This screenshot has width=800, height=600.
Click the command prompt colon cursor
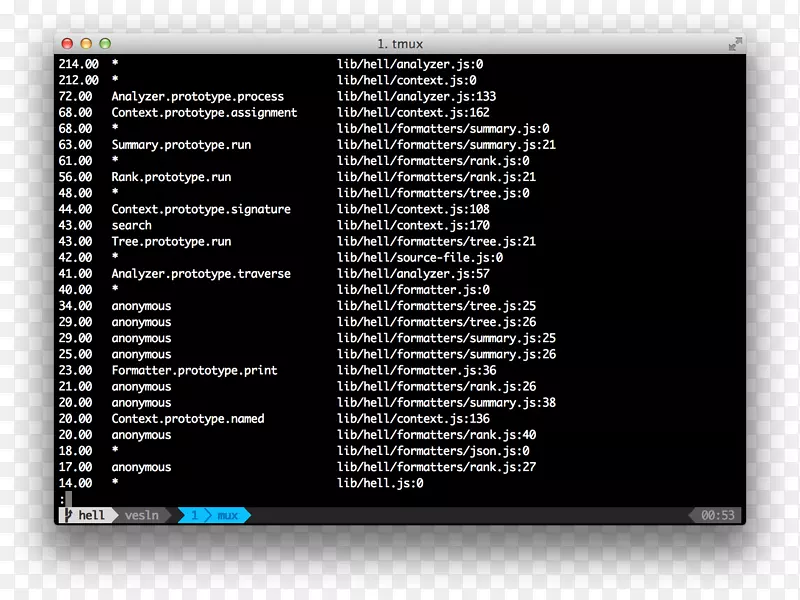tap(65, 499)
